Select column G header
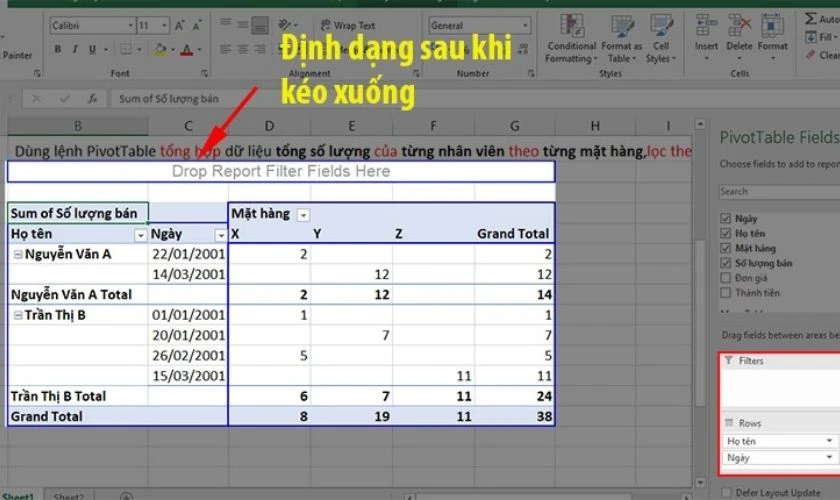840x500 pixels. [514, 126]
